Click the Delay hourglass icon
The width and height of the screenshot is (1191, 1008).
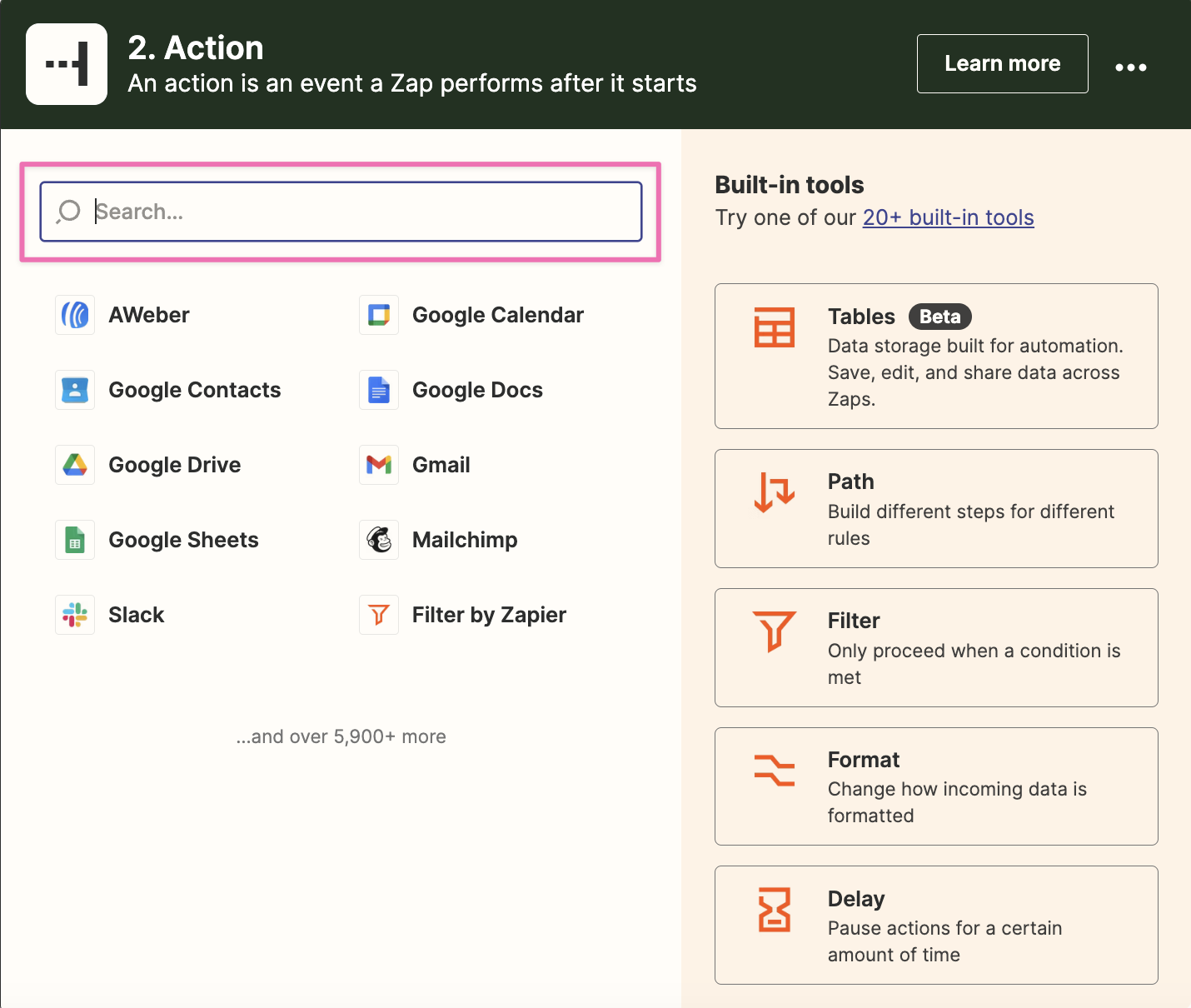tap(774, 910)
